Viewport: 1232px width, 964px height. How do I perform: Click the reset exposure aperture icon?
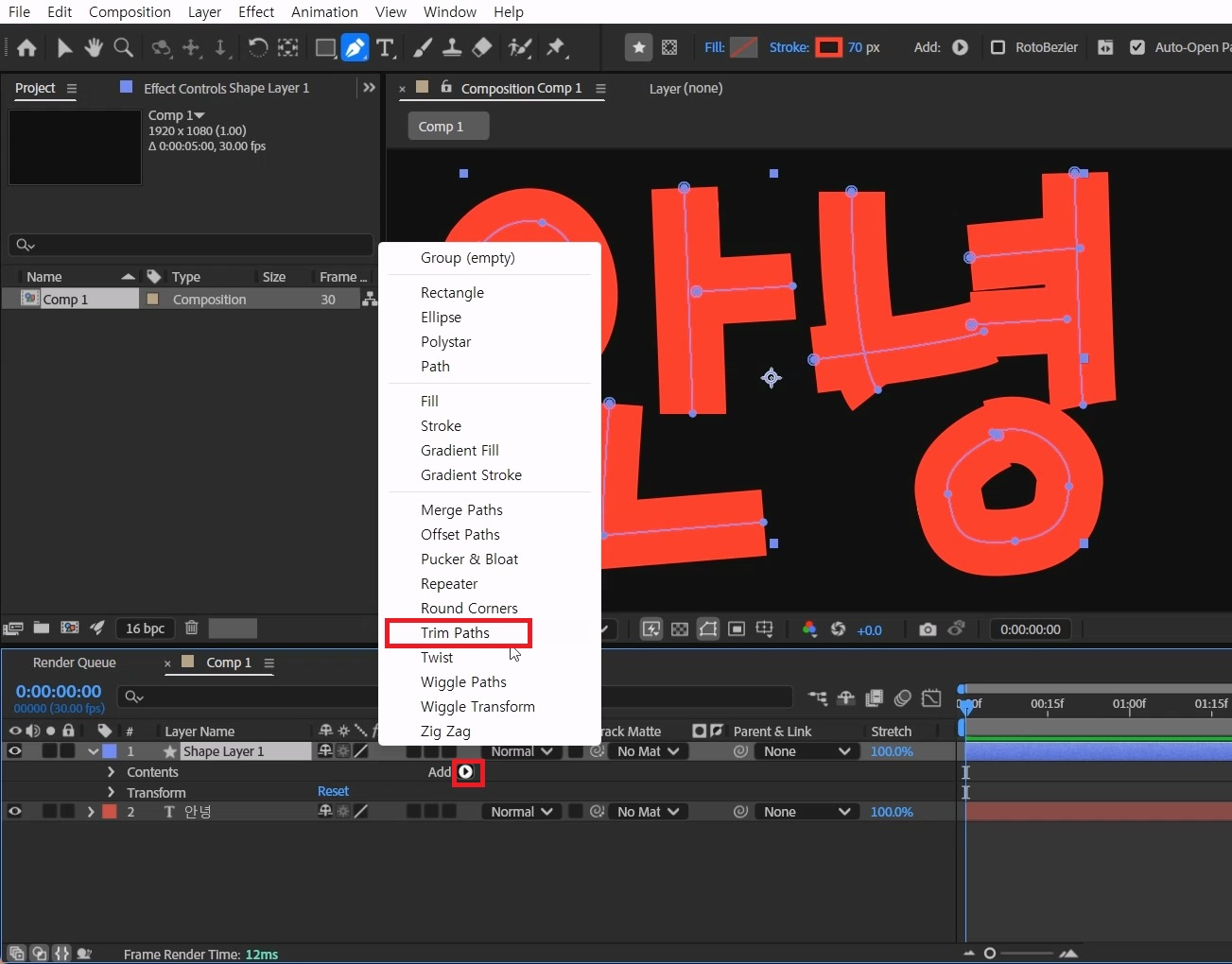point(838,629)
